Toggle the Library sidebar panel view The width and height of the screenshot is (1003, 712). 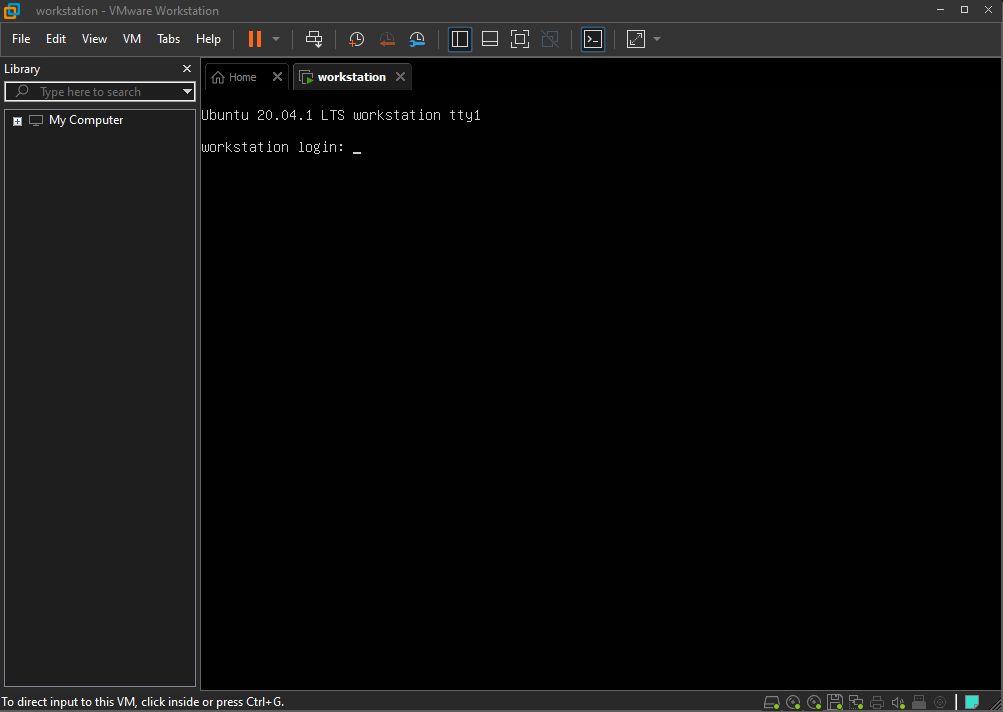point(460,39)
